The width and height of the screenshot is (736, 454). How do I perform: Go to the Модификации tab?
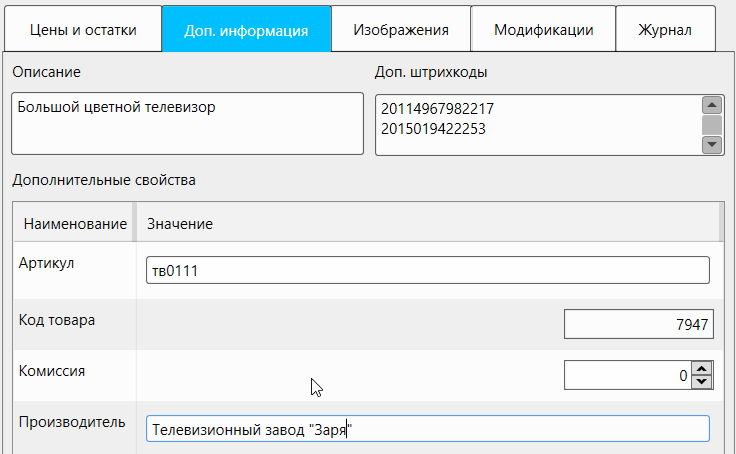543,30
